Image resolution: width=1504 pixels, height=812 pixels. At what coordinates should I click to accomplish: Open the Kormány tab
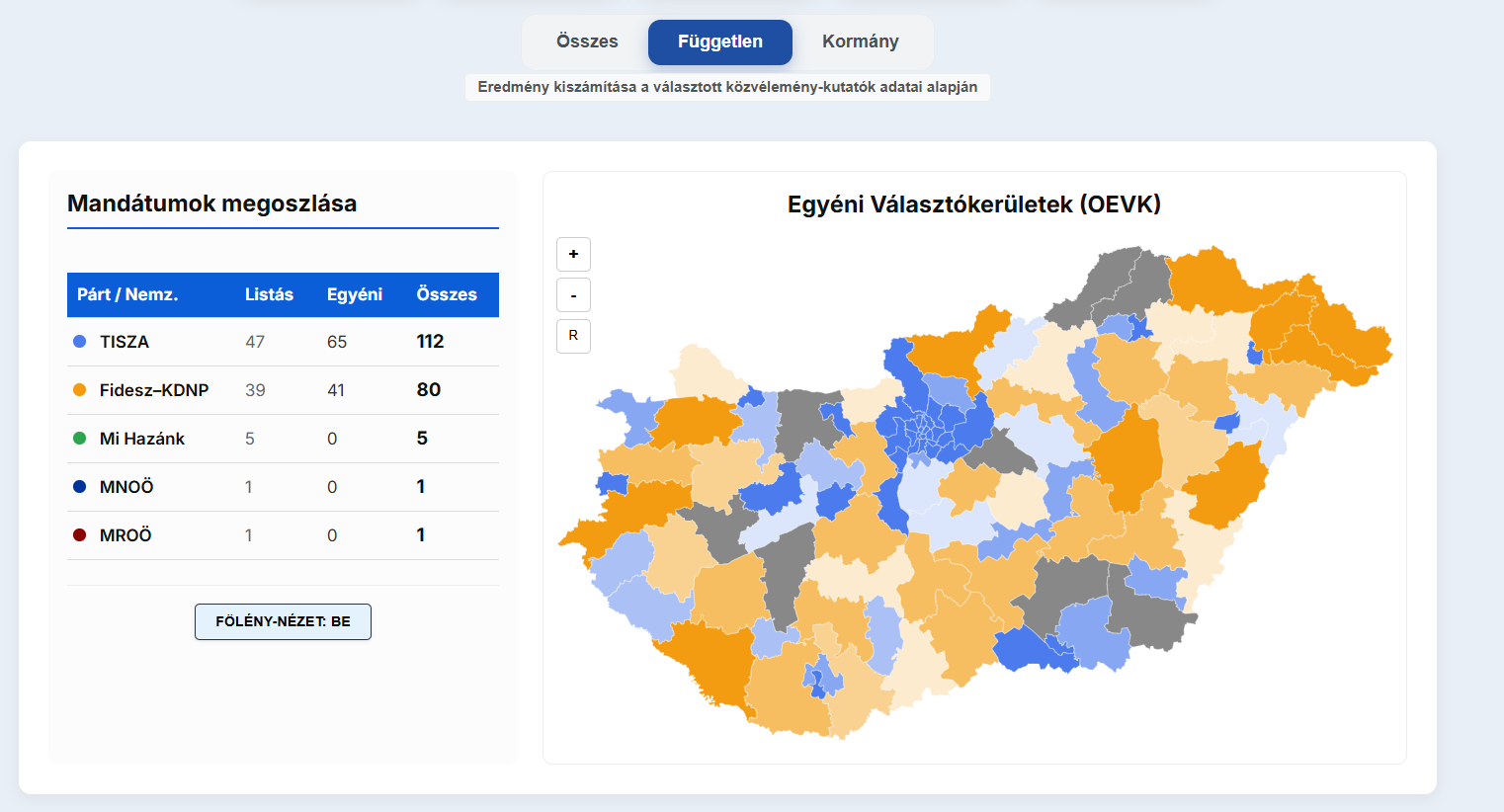pos(860,41)
